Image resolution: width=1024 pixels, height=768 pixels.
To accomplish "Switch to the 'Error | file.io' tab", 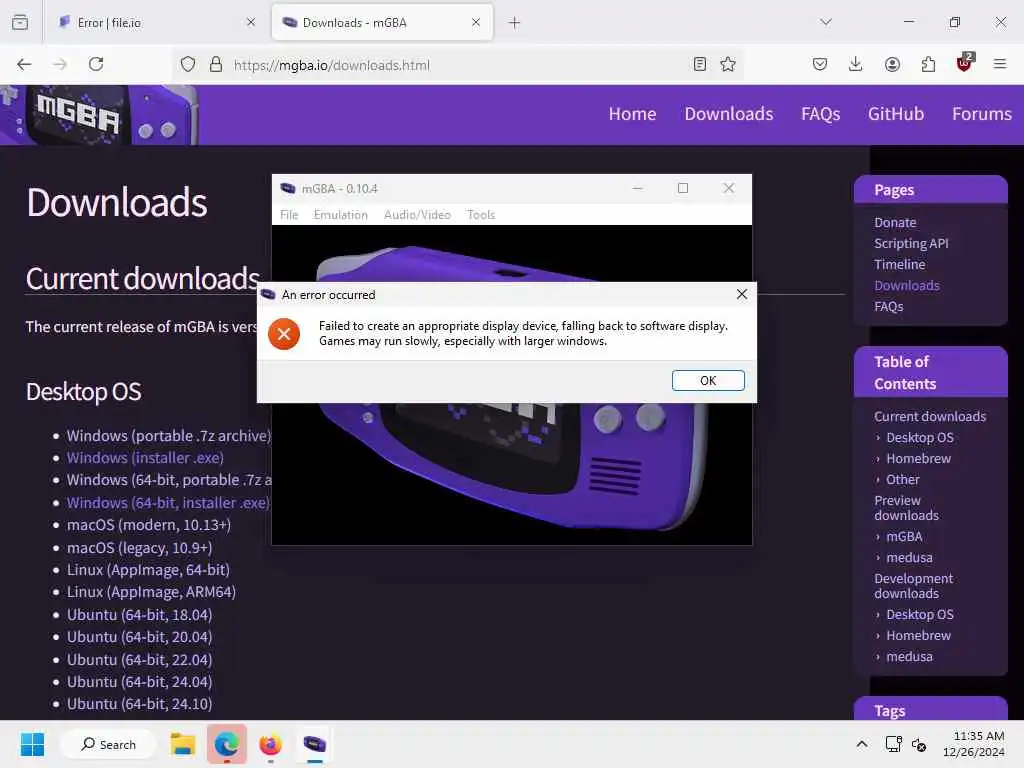I will (x=157, y=22).
